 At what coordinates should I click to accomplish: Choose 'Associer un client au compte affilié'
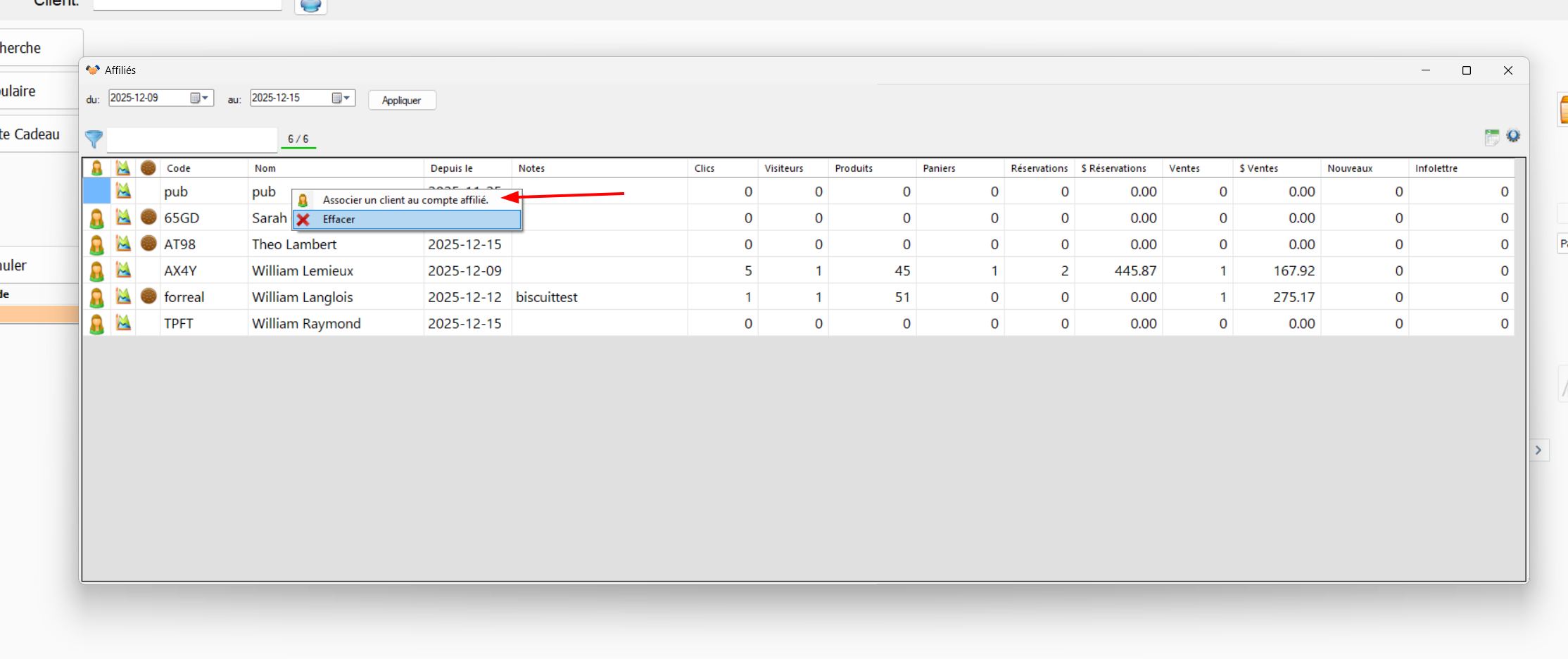(405, 200)
